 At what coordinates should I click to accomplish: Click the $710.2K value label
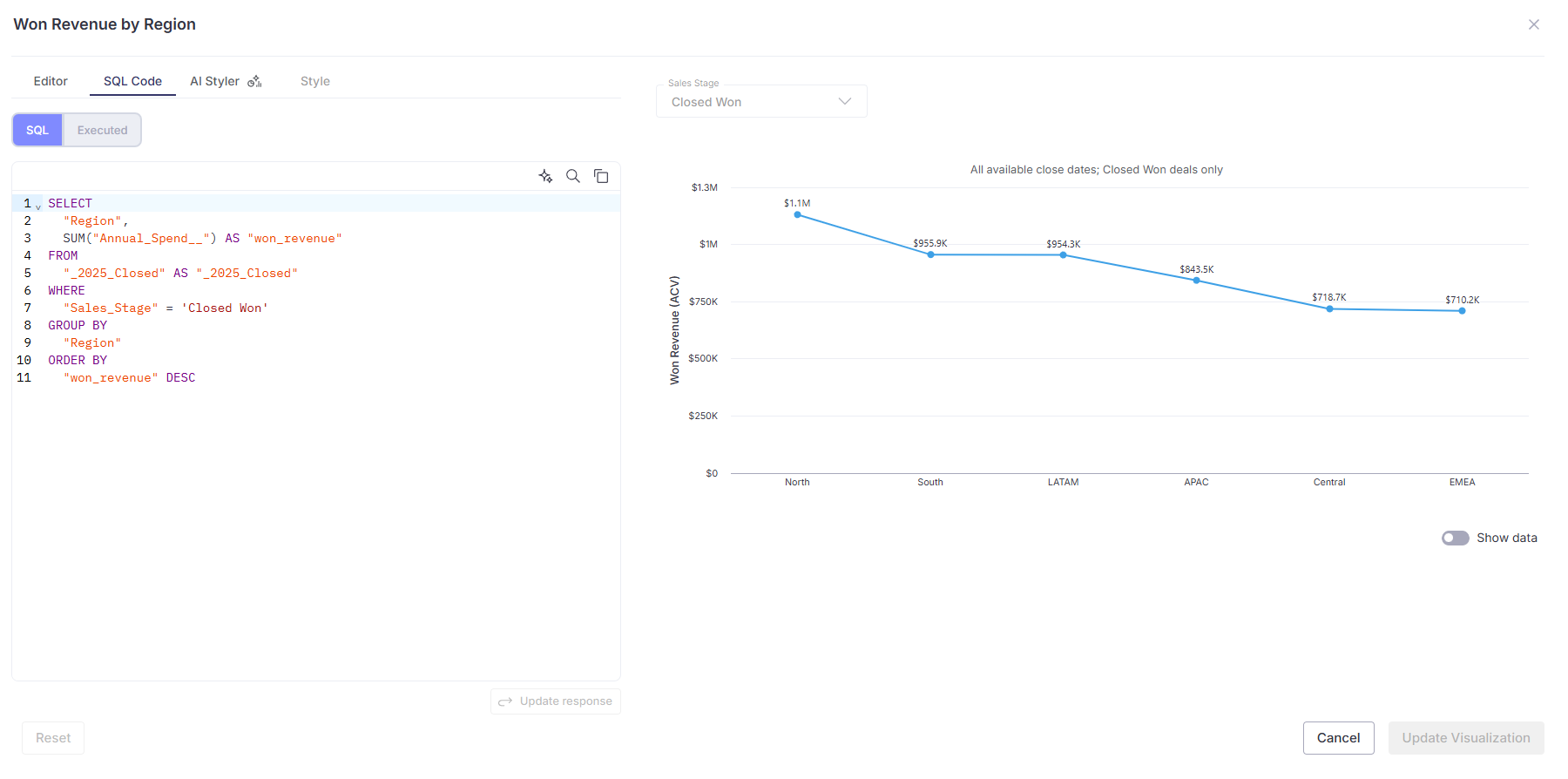tap(1463, 300)
